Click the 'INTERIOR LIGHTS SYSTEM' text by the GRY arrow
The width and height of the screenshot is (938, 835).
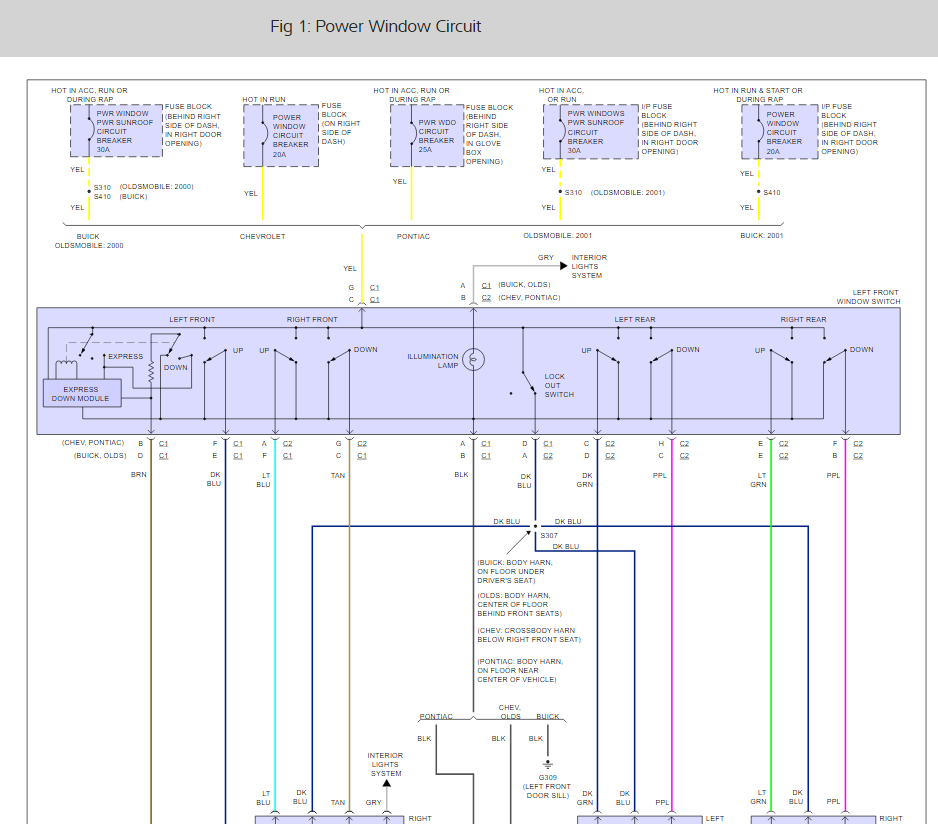point(589,266)
